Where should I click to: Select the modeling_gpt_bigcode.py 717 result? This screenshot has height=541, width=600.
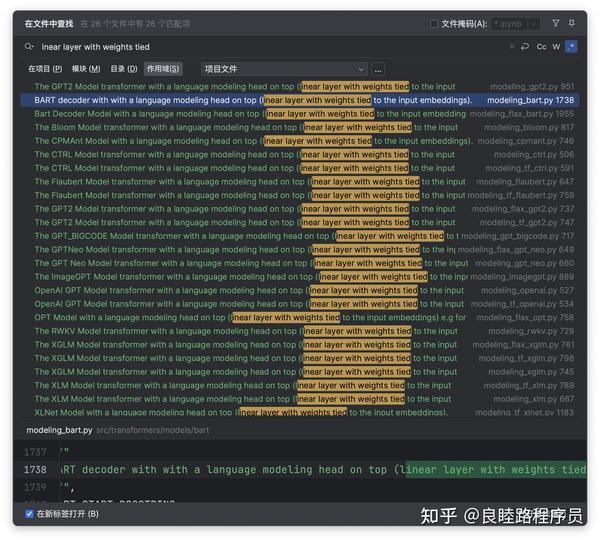[300, 236]
